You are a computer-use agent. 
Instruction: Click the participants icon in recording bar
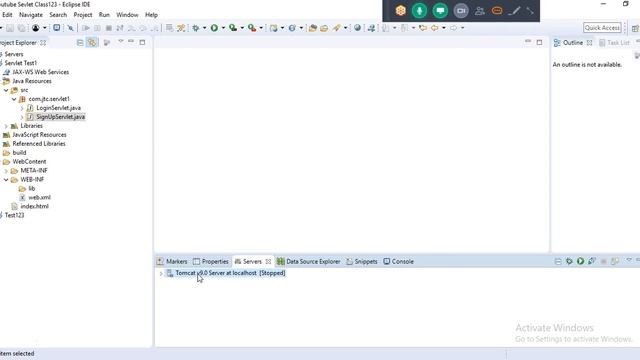(x=480, y=11)
